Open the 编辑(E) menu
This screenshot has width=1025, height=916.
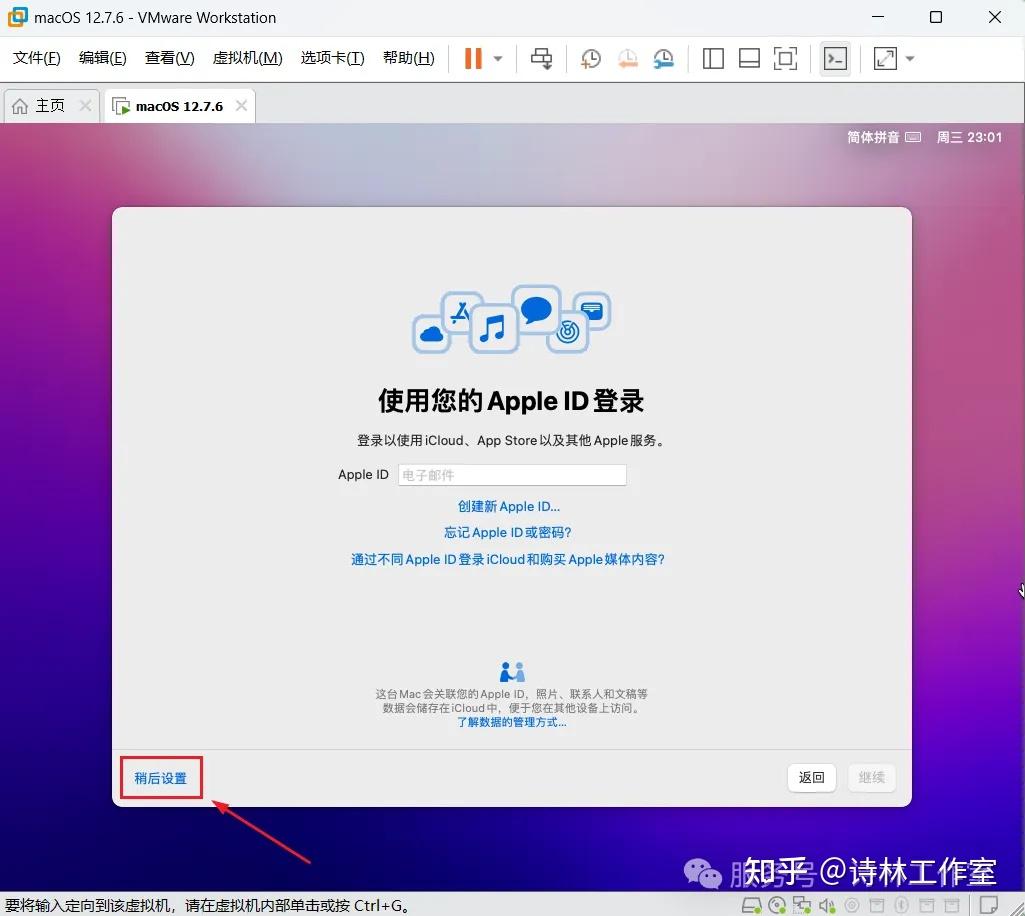[x=103, y=58]
